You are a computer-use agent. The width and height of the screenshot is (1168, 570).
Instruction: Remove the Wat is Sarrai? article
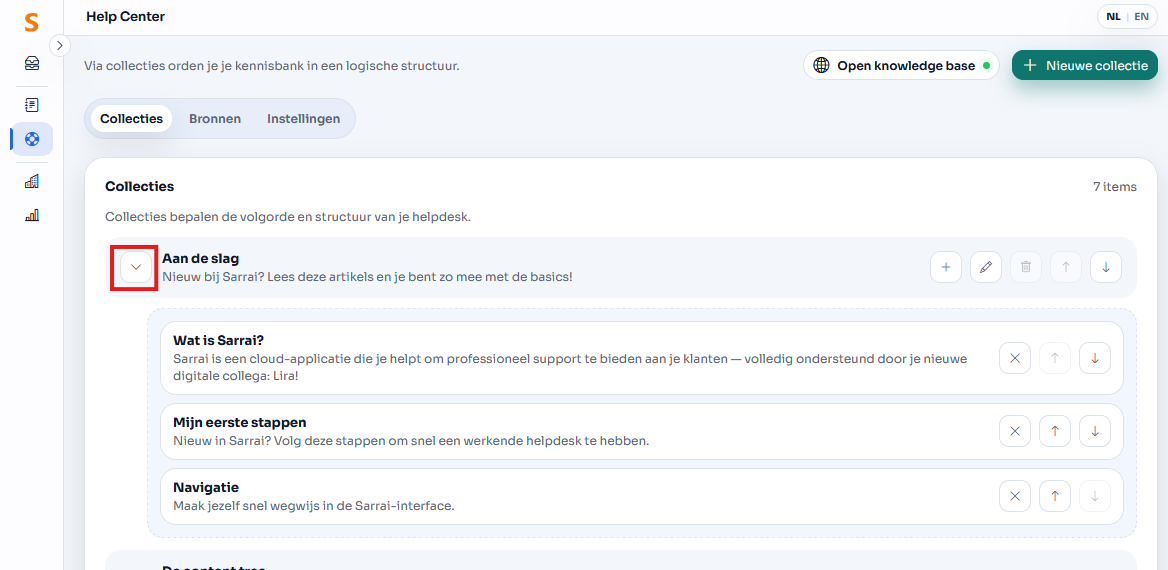point(1014,358)
